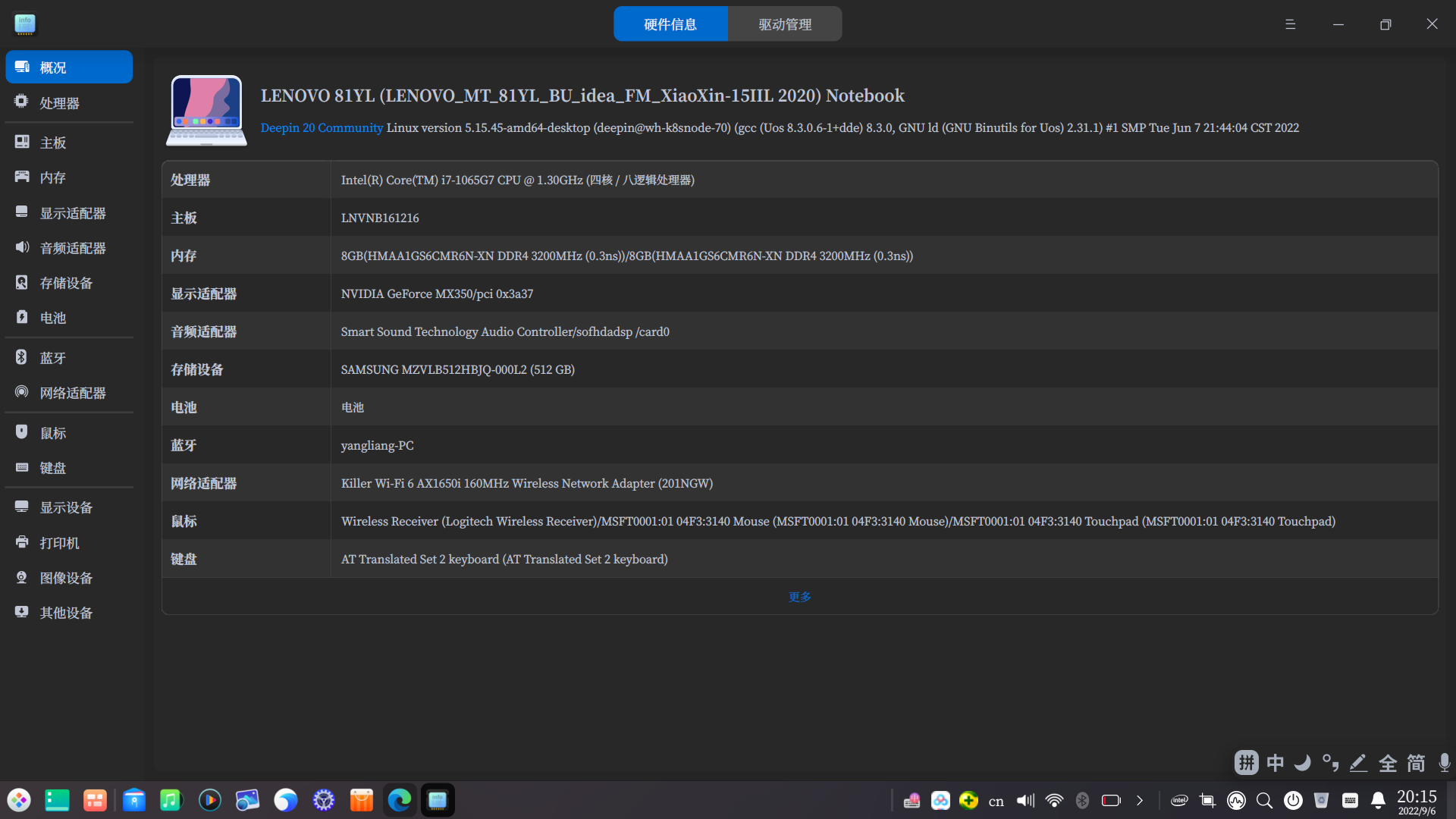Screen dimensions: 1456x819
Task: Open the hamburger main menu
Action: point(1290,24)
